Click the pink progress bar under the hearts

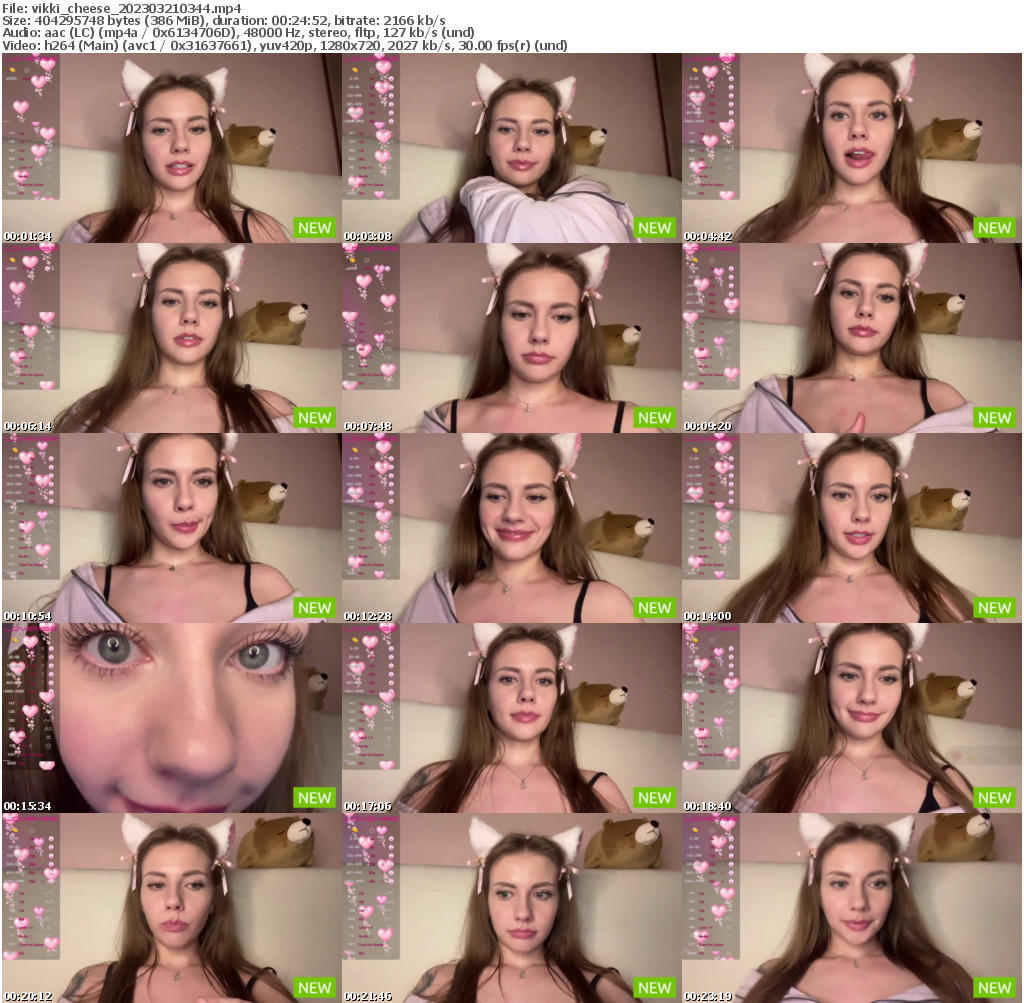8,122
